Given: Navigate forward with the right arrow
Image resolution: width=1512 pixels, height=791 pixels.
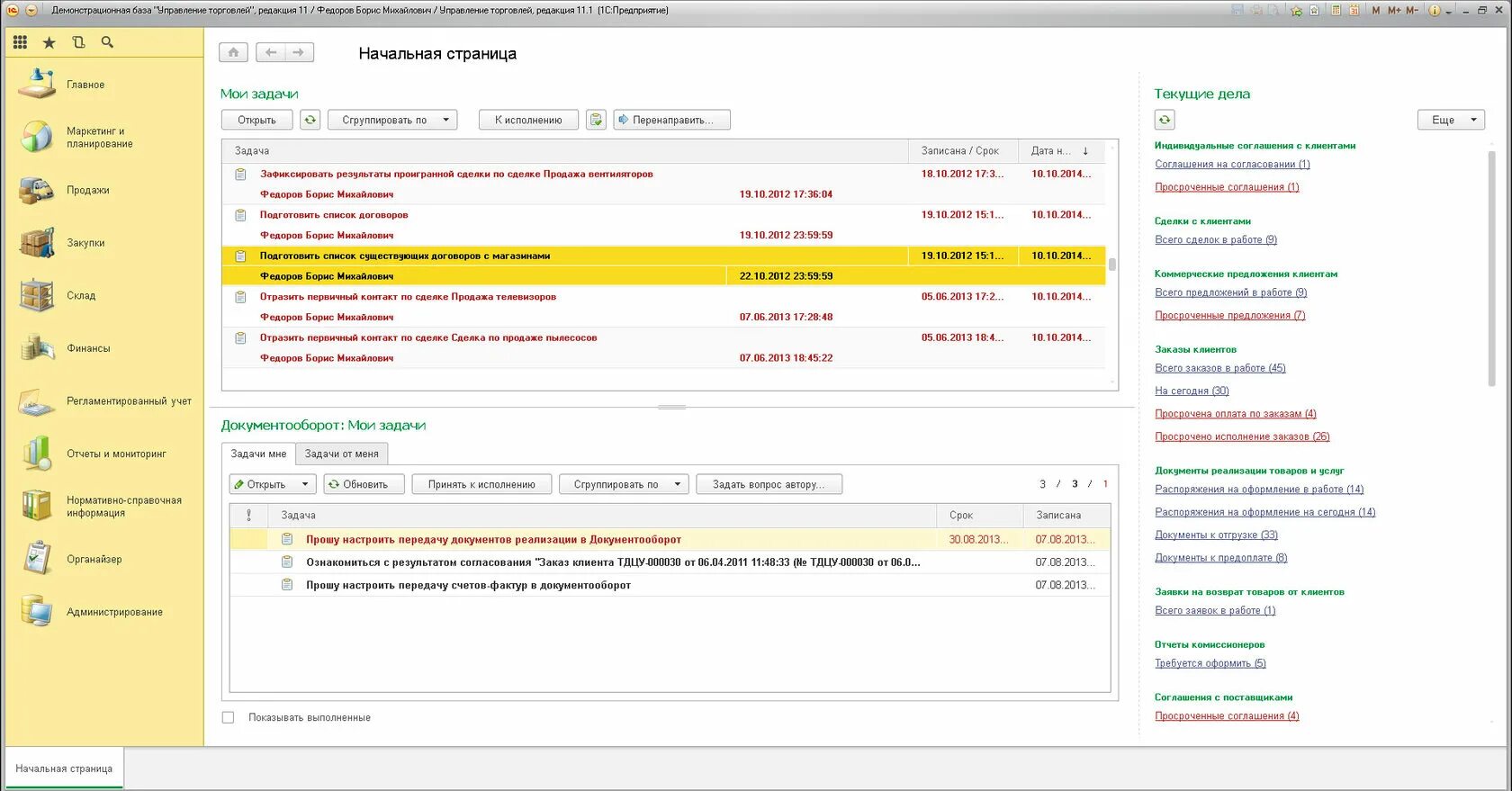Looking at the screenshot, I should [299, 52].
